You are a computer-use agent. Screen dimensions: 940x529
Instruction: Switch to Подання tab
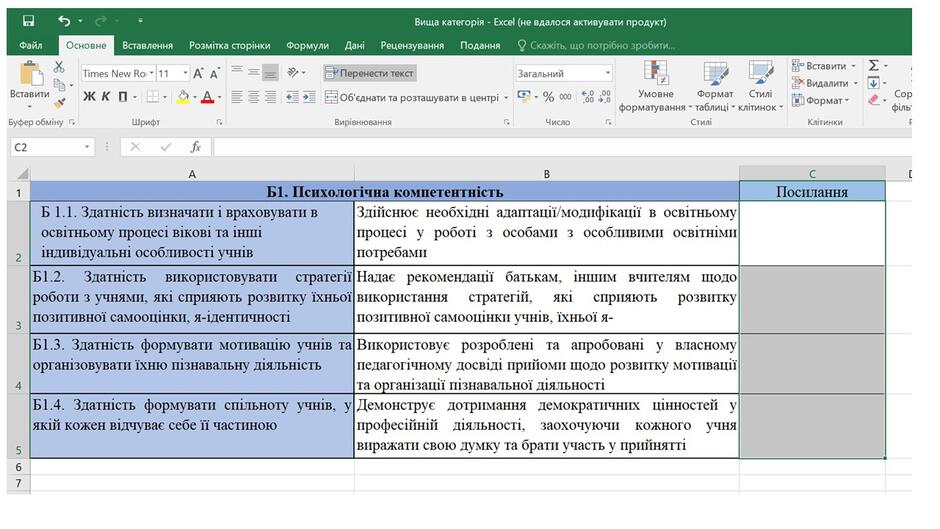click(480, 45)
